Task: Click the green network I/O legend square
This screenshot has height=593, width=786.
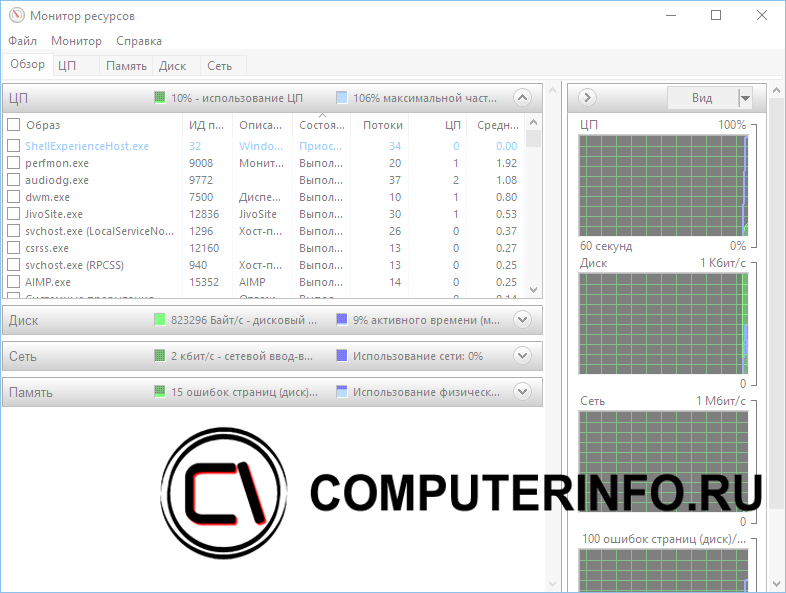Action: coord(159,356)
